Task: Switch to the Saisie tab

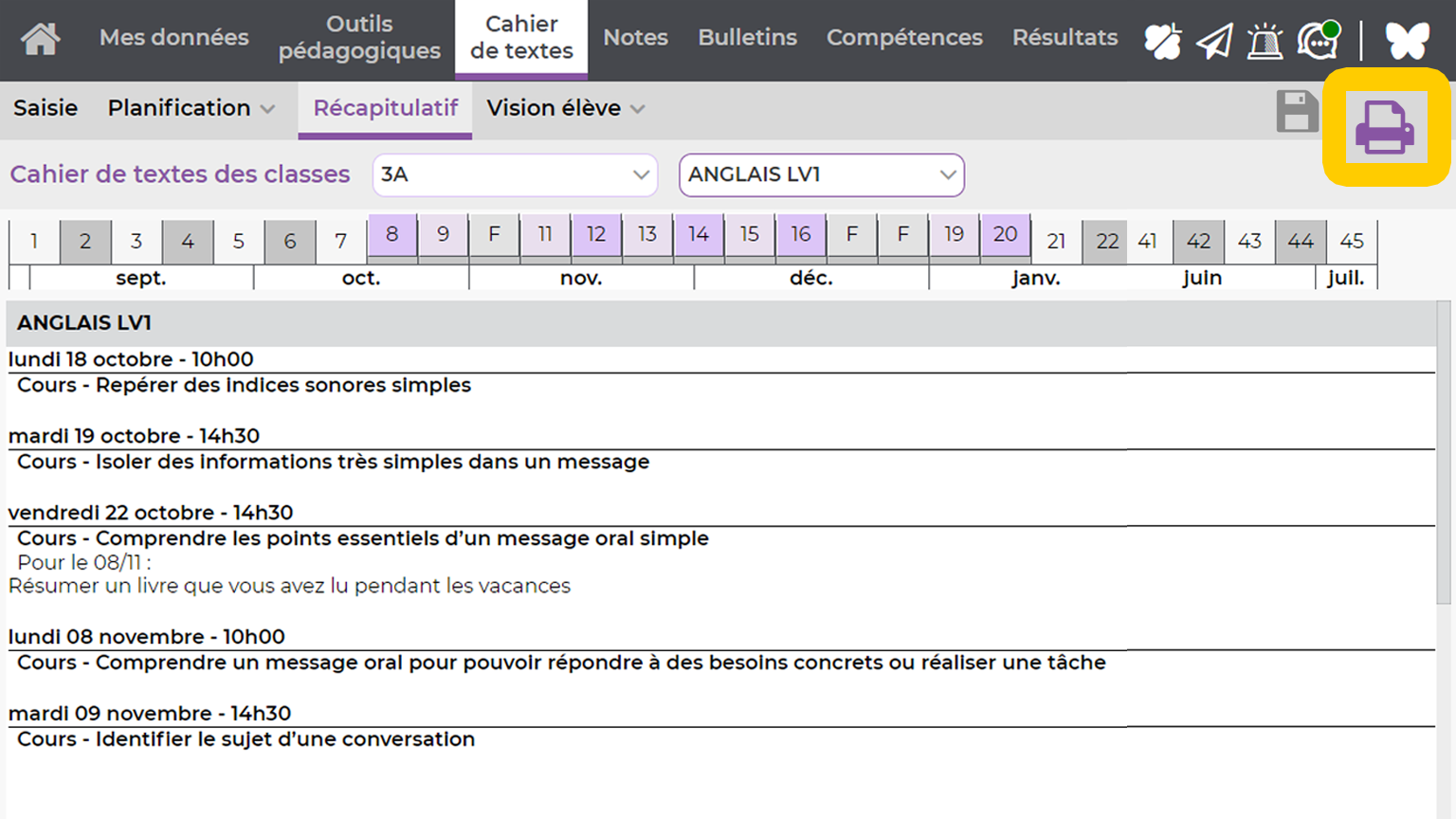Action: [45, 108]
